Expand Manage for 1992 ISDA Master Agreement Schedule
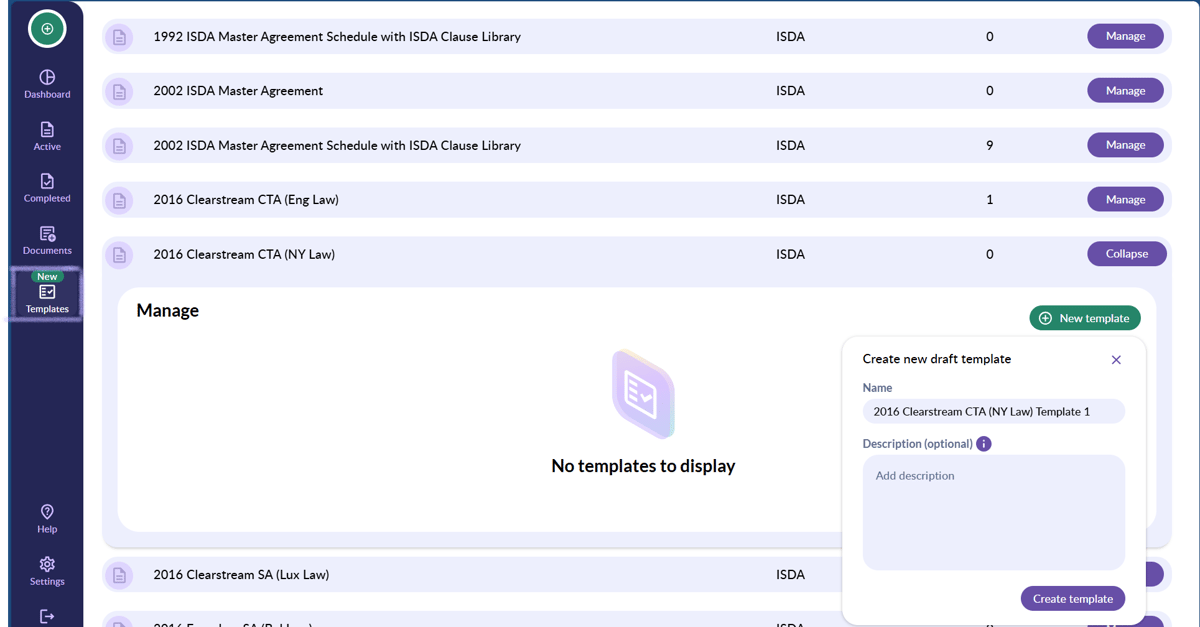 (1125, 36)
